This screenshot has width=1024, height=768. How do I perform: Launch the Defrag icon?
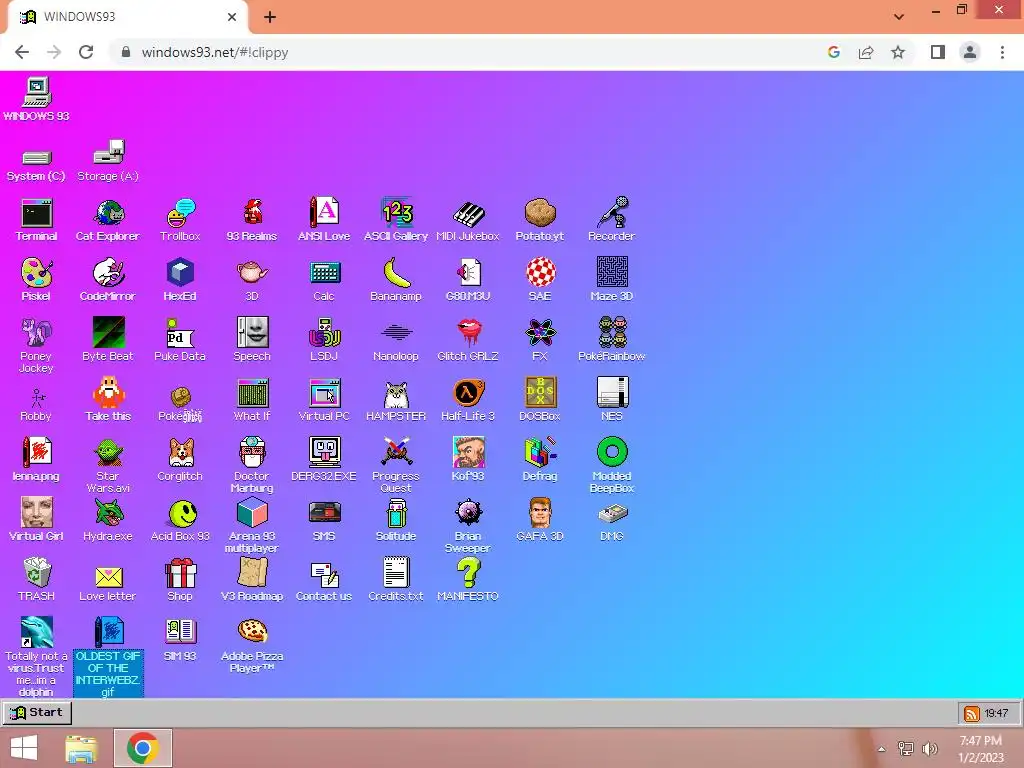click(540, 453)
